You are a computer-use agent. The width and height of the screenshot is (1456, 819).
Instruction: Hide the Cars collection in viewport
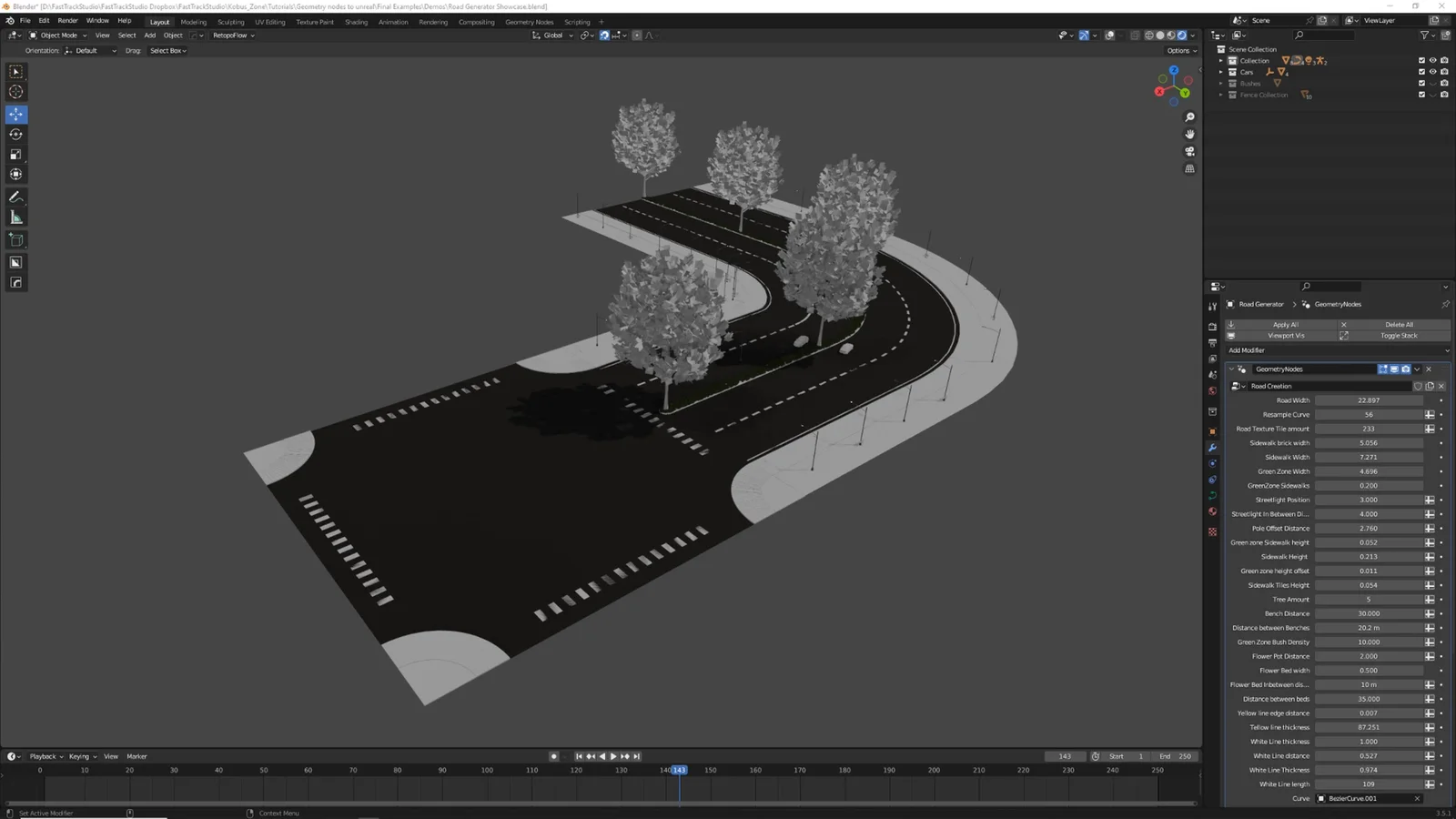tap(1431, 72)
